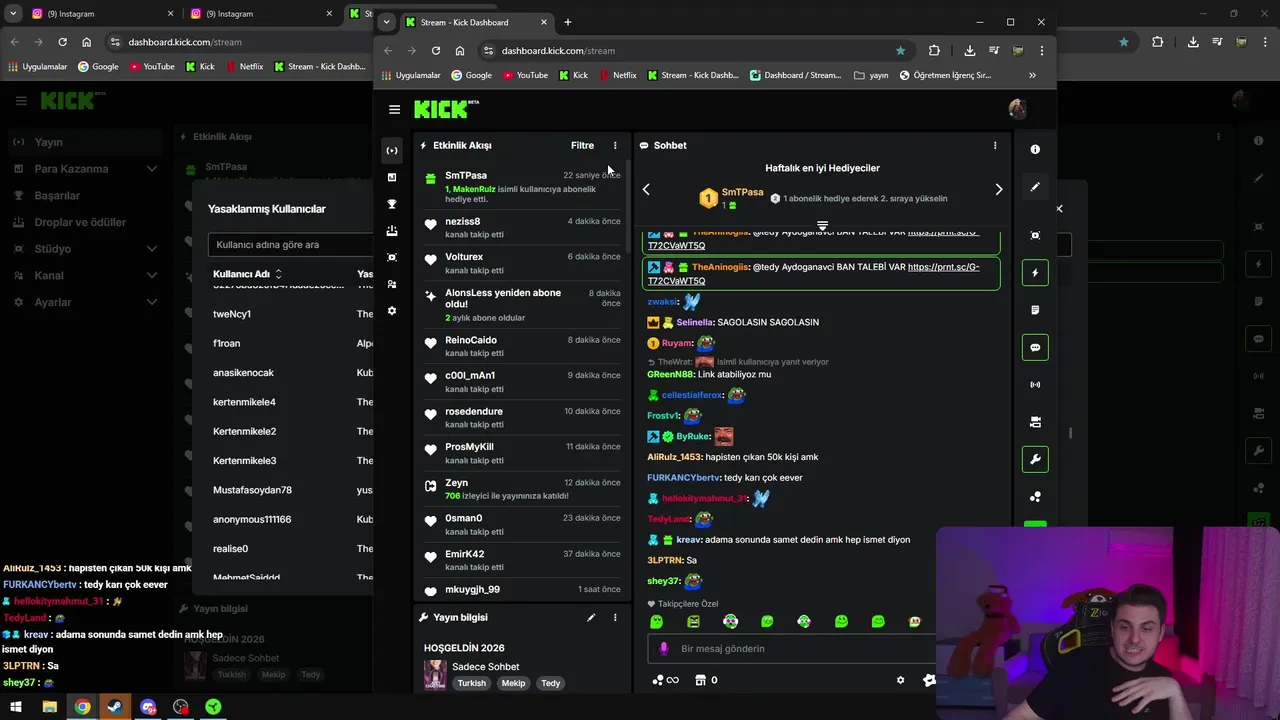Expand more bookmarks chevron in front window
This screenshot has height=720, width=1280.
click(x=1032, y=75)
